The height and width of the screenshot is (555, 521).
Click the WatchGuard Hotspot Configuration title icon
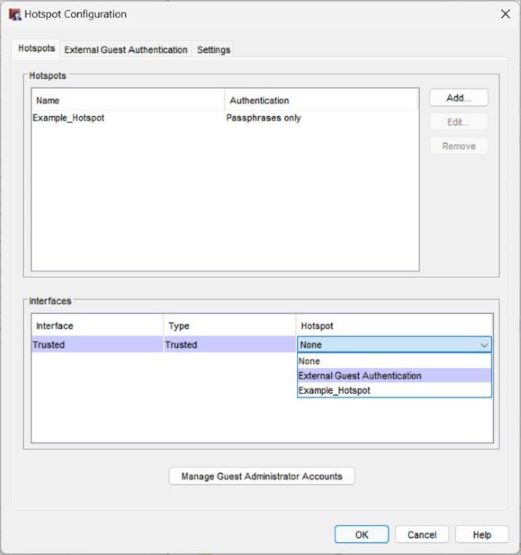click(15, 15)
